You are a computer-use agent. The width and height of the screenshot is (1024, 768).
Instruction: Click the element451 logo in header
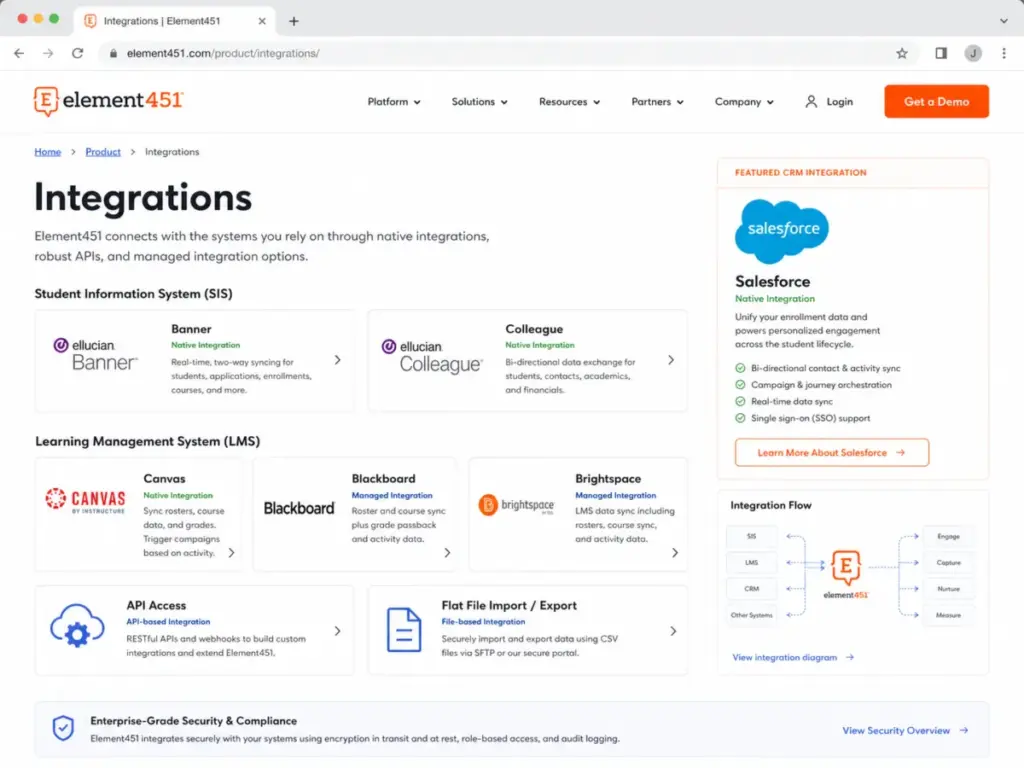click(x=109, y=101)
